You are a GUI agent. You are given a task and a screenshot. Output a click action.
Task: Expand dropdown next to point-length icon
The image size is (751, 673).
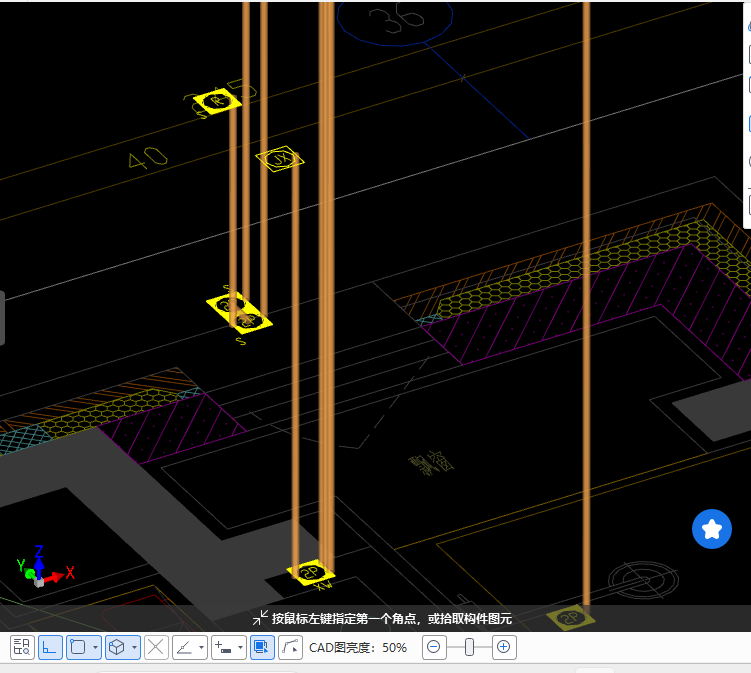(241, 648)
